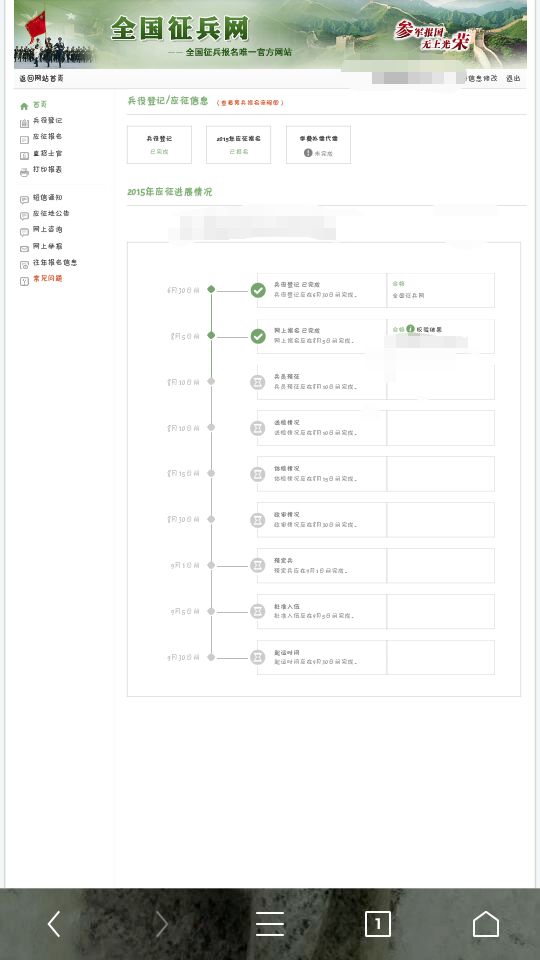
Task: Click the green checkmark for 网上报名 已完成
Action: [258, 336]
